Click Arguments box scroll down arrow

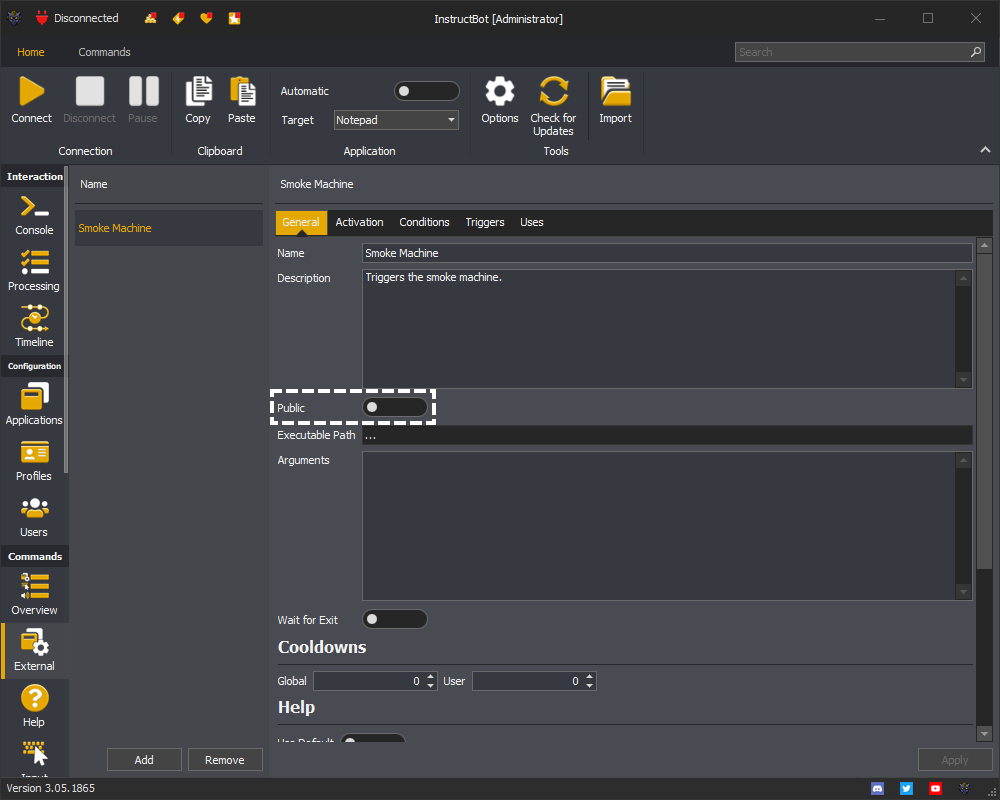click(964, 592)
